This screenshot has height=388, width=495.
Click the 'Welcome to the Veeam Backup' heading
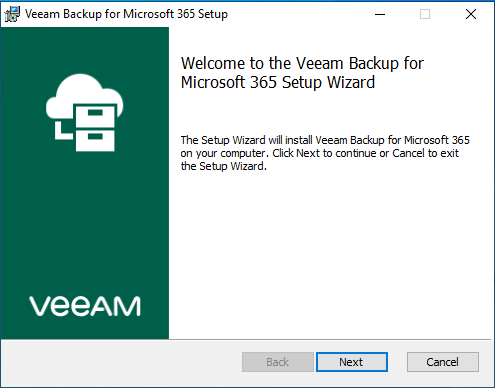pyautogui.click(x=302, y=63)
